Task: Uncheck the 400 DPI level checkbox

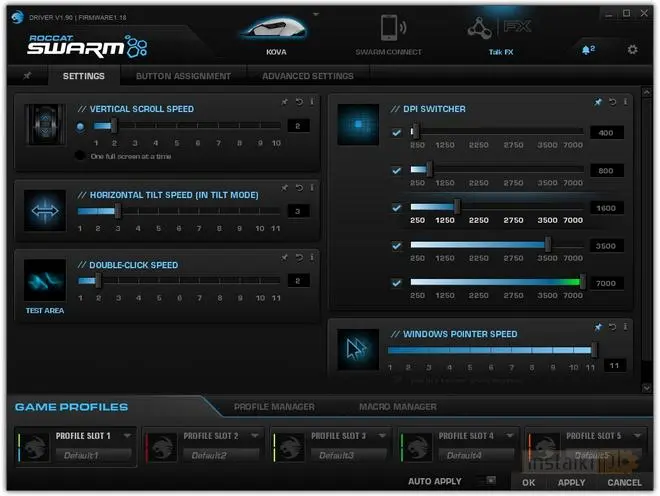Action: click(397, 133)
